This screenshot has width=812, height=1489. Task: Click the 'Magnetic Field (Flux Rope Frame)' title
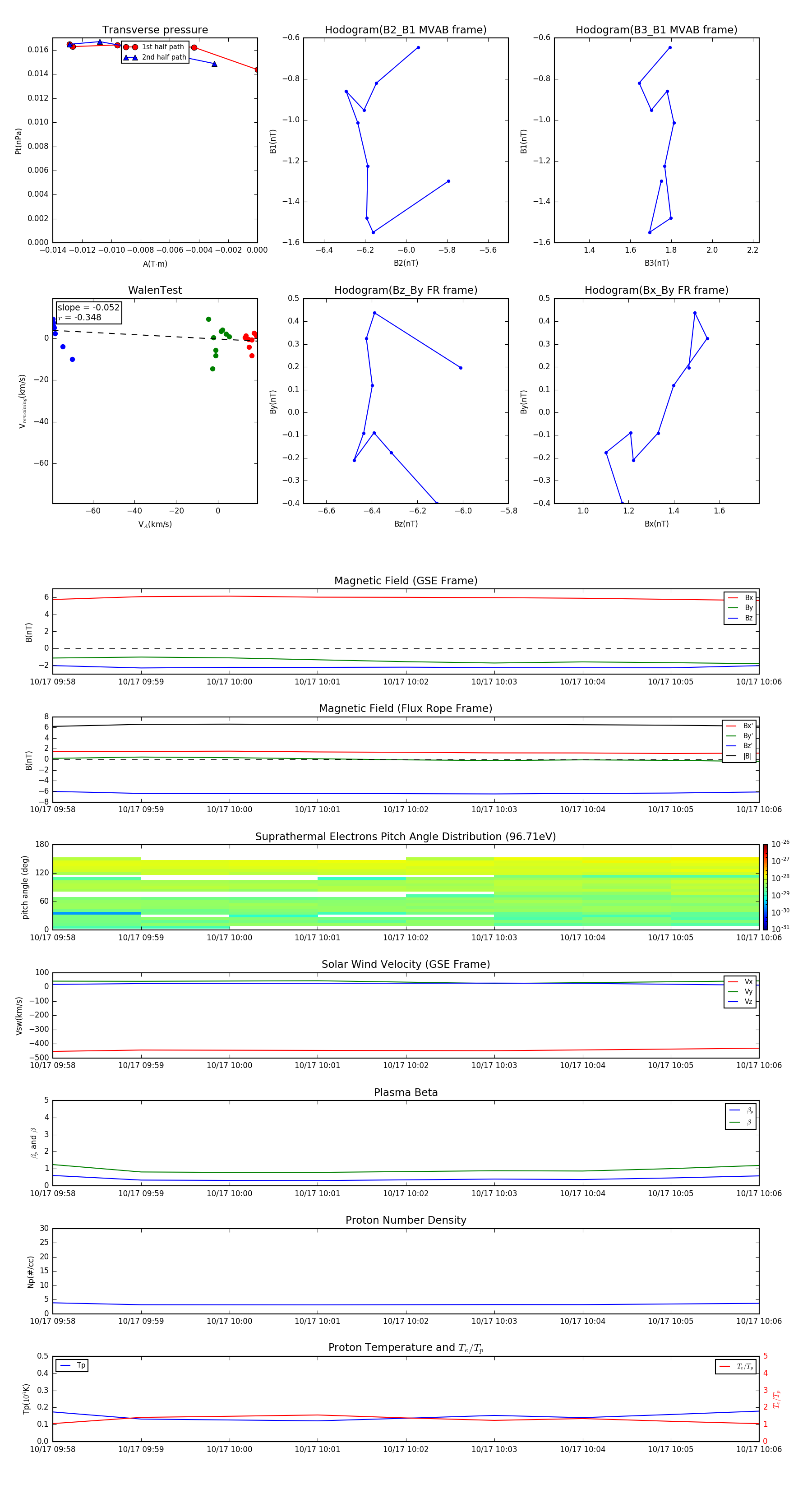(406, 709)
